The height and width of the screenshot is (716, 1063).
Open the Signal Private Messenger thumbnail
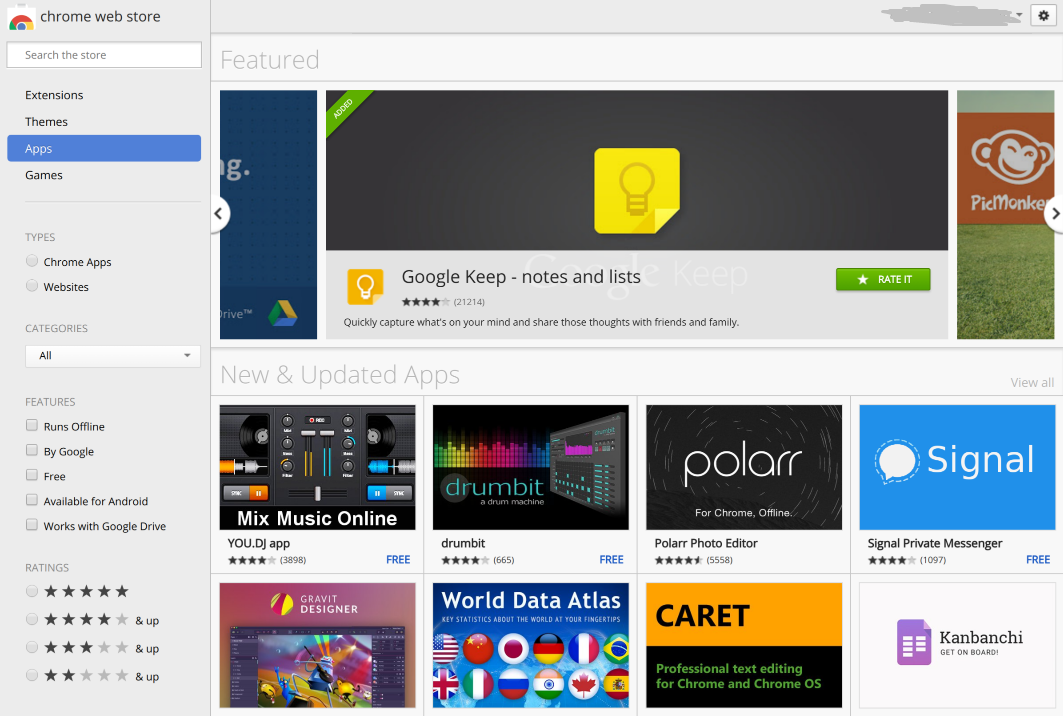[x=957, y=467]
